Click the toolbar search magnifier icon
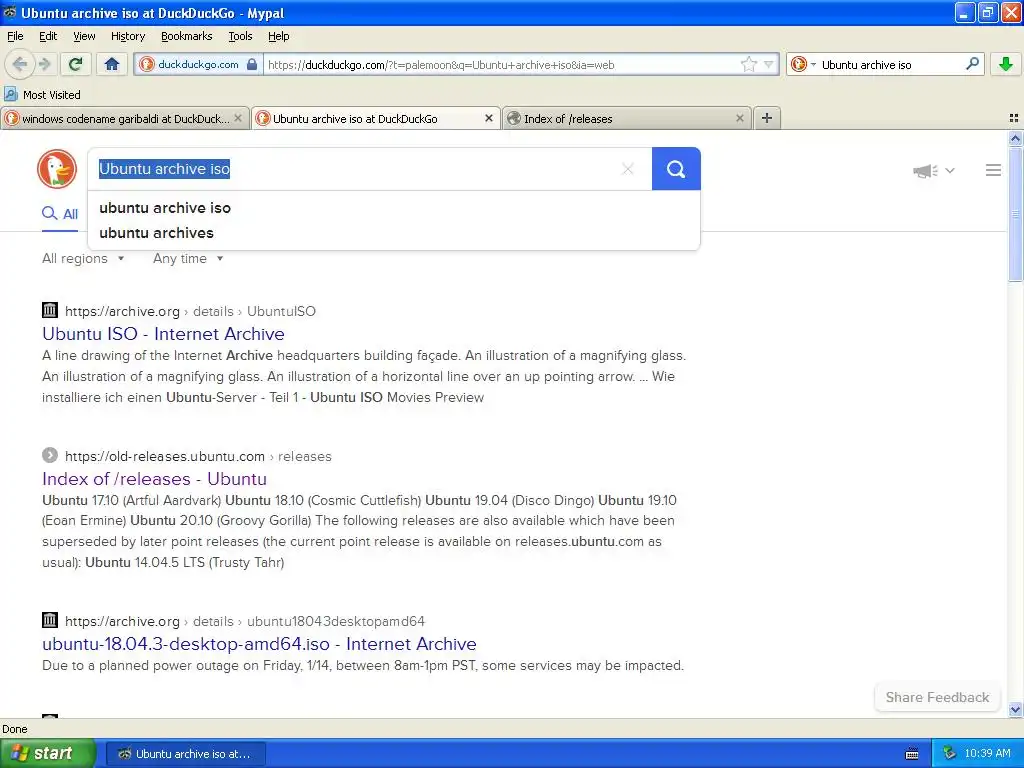1024x768 pixels. [x=972, y=64]
